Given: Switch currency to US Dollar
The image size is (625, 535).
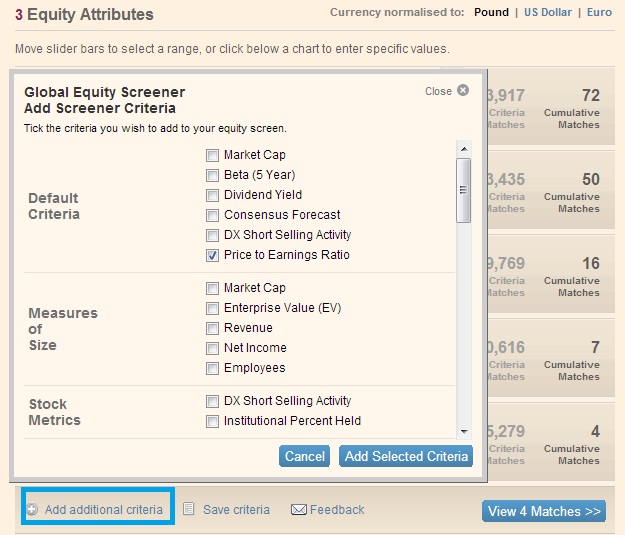Looking at the screenshot, I should point(547,13).
